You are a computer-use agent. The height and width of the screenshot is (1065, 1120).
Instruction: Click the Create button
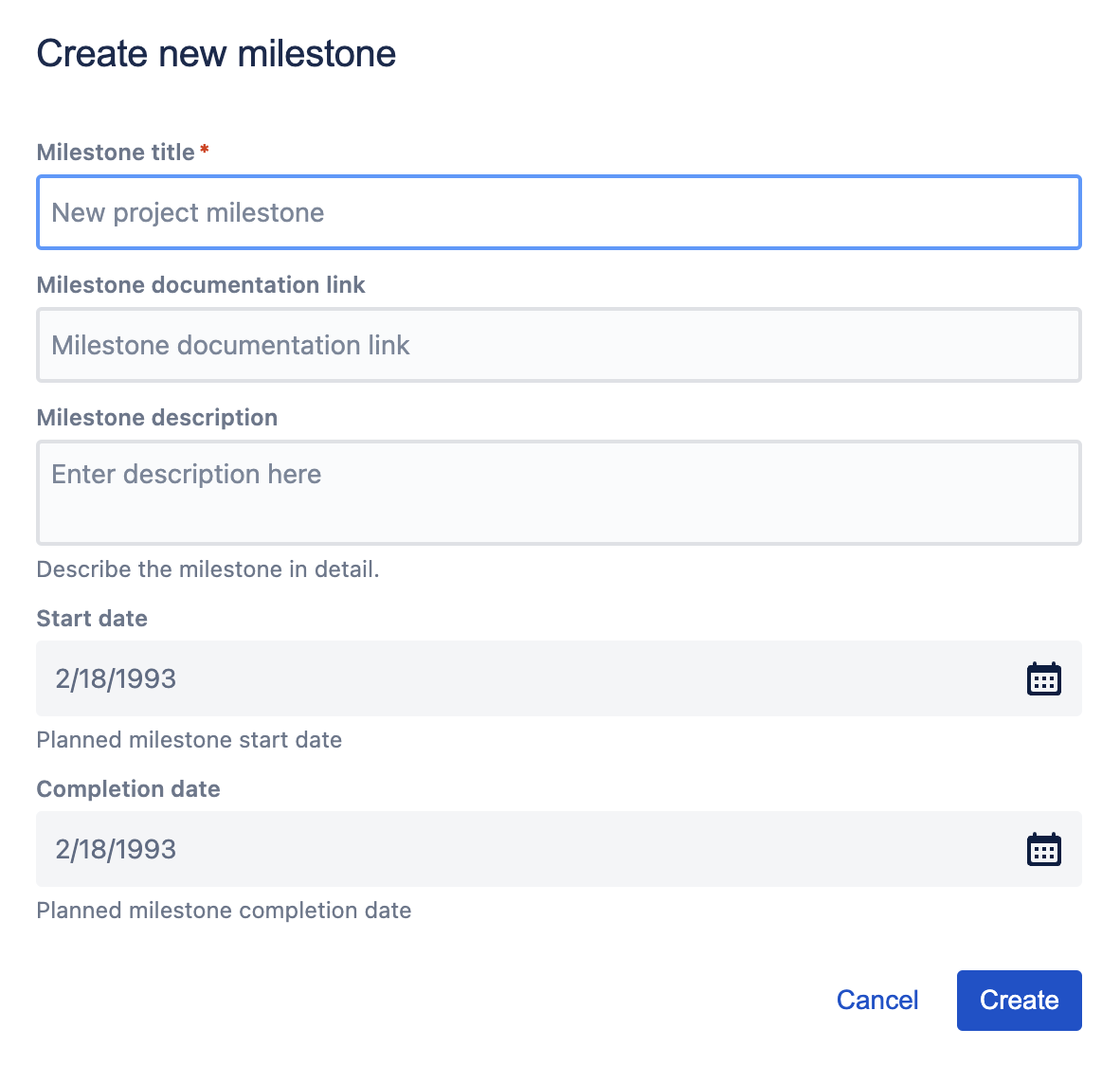(1019, 1000)
